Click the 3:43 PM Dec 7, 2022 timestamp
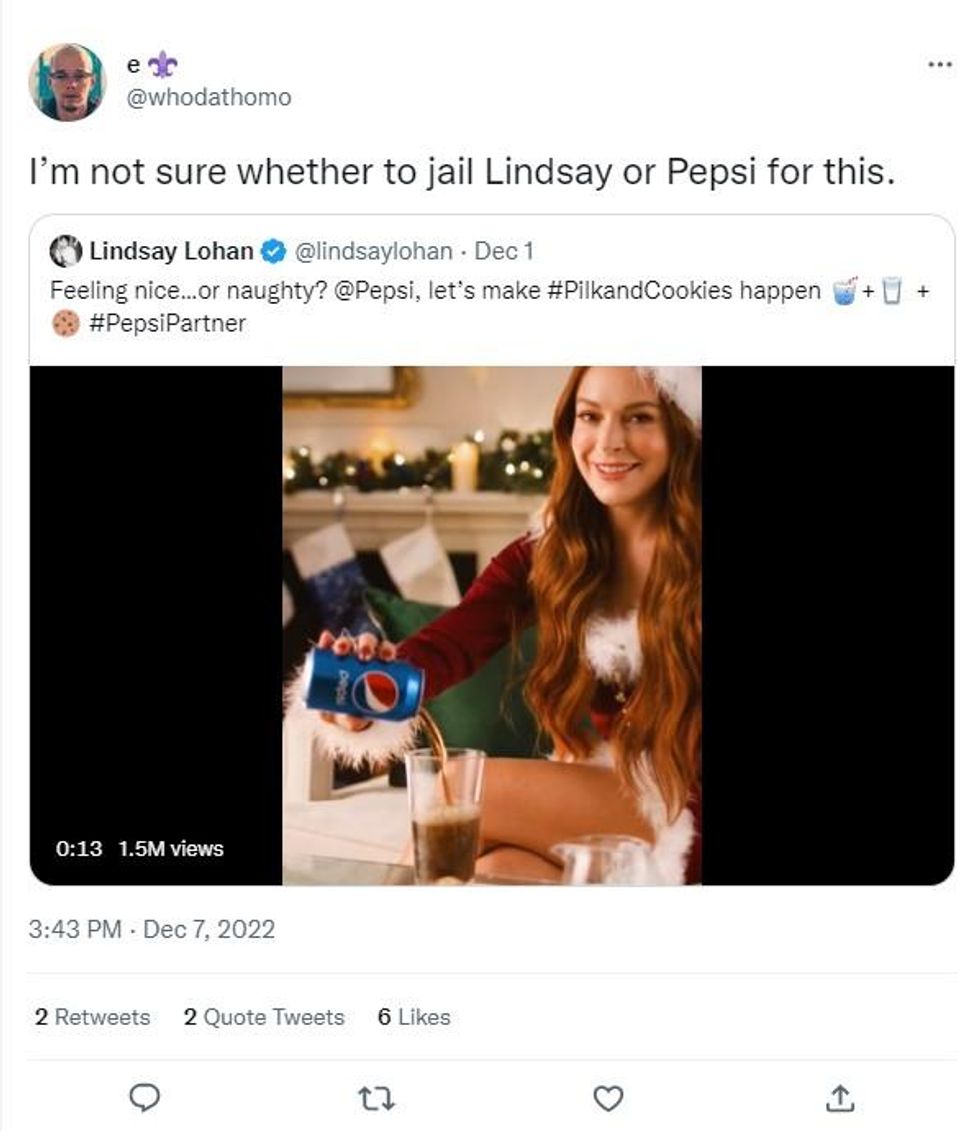This screenshot has height=1131, width=980. 152,929
